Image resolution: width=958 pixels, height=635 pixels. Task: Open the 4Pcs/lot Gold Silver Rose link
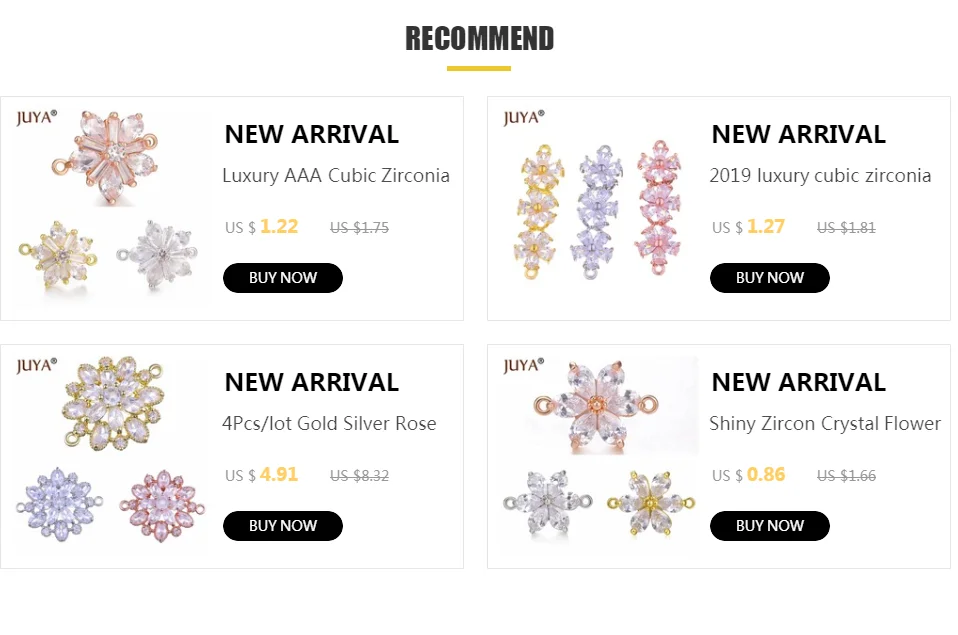pyautogui.click(x=329, y=424)
